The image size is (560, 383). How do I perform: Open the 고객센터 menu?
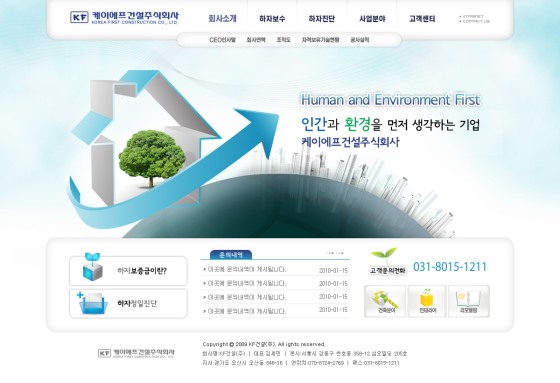coord(422,19)
